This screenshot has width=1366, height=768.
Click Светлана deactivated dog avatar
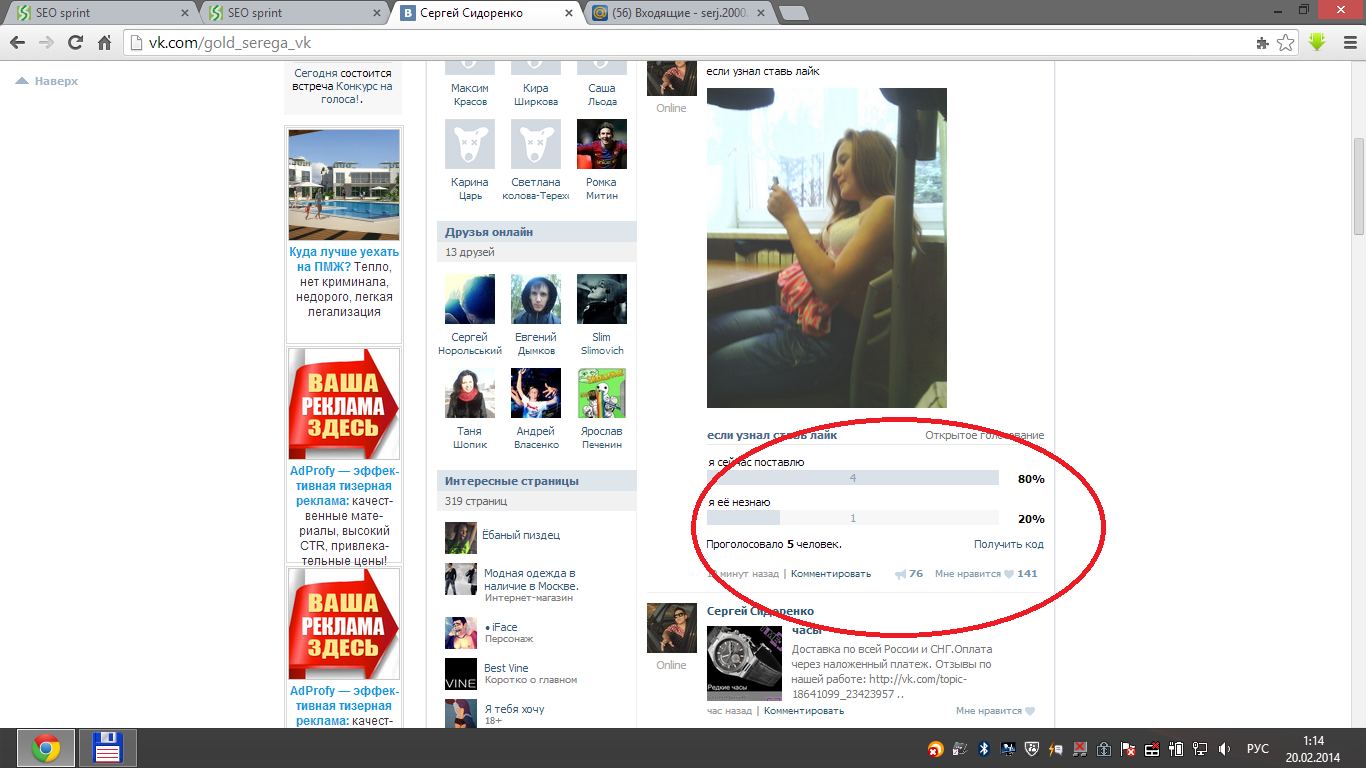pyautogui.click(x=536, y=144)
